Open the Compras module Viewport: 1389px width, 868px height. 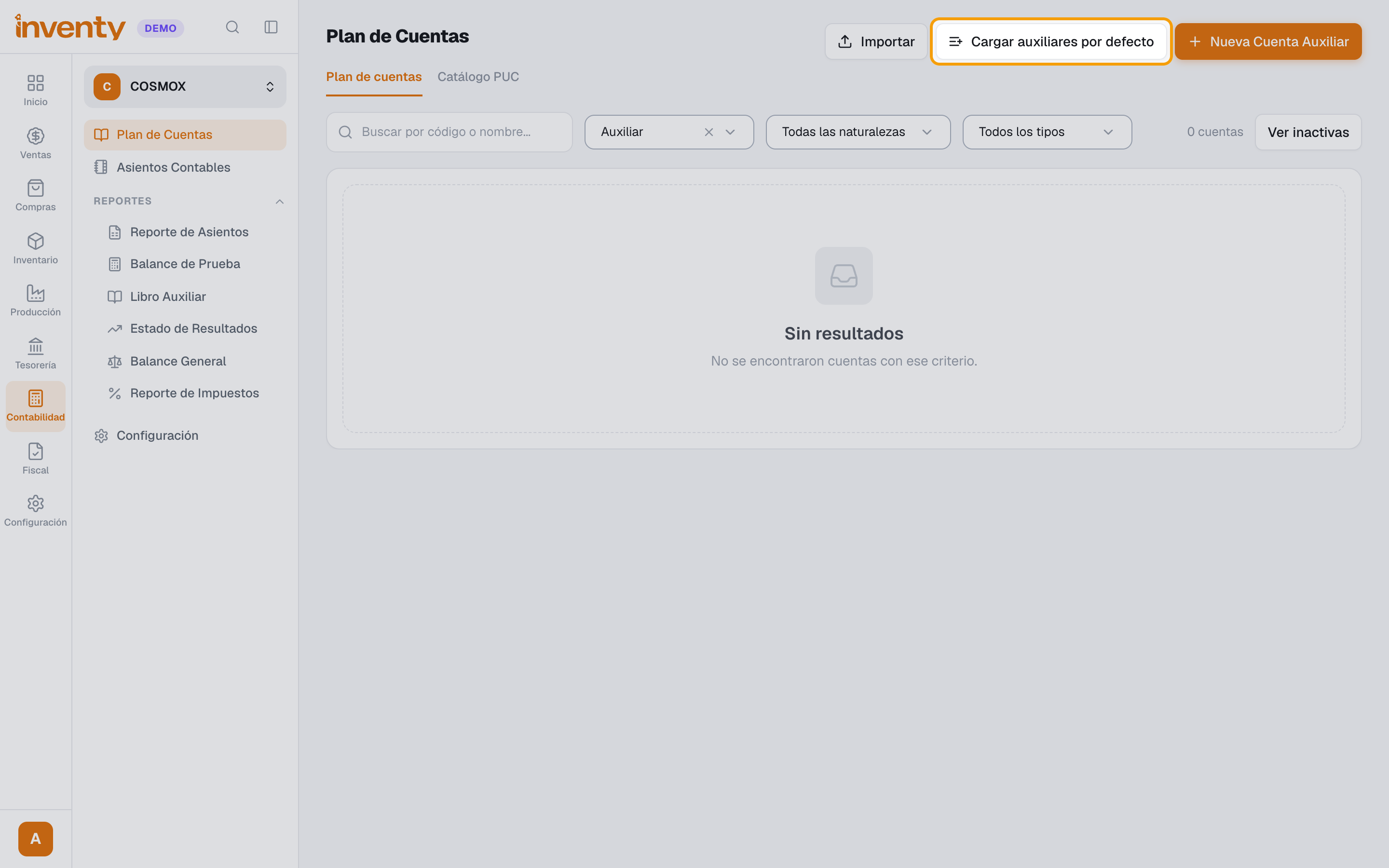pos(36,195)
